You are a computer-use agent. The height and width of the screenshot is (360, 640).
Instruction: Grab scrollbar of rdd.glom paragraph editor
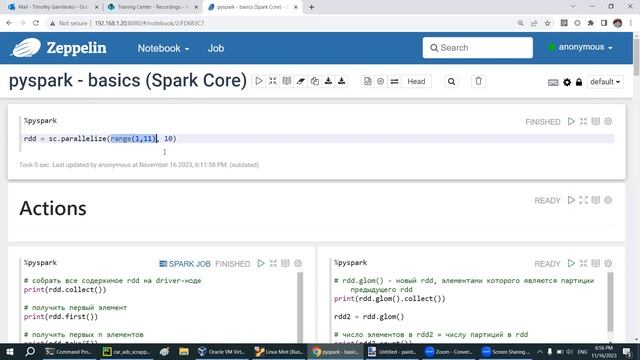tap(610, 302)
